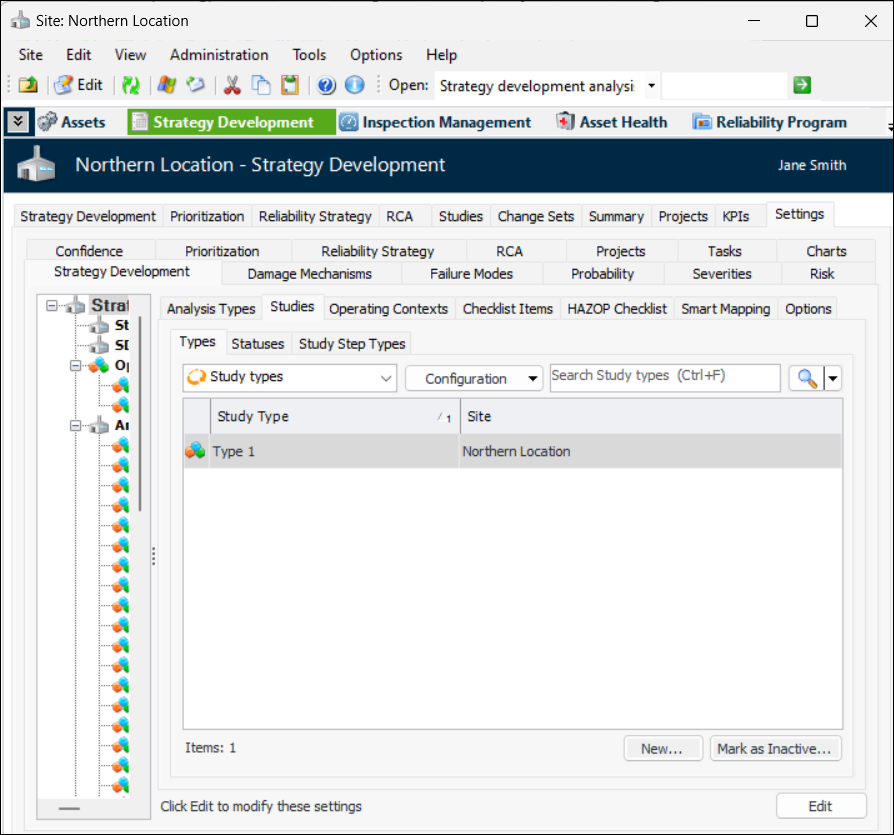Click the green Refresh arrows icon

click(131, 86)
